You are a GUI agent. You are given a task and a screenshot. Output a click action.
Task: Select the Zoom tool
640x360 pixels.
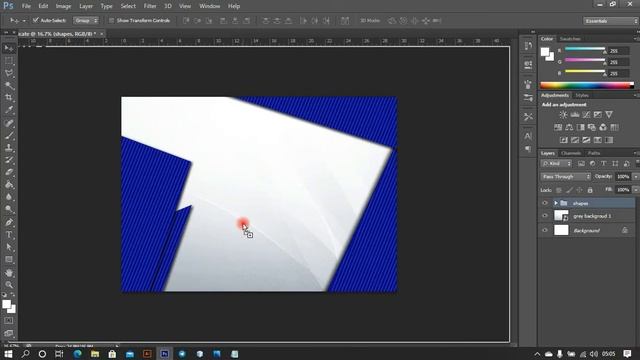point(9,285)
